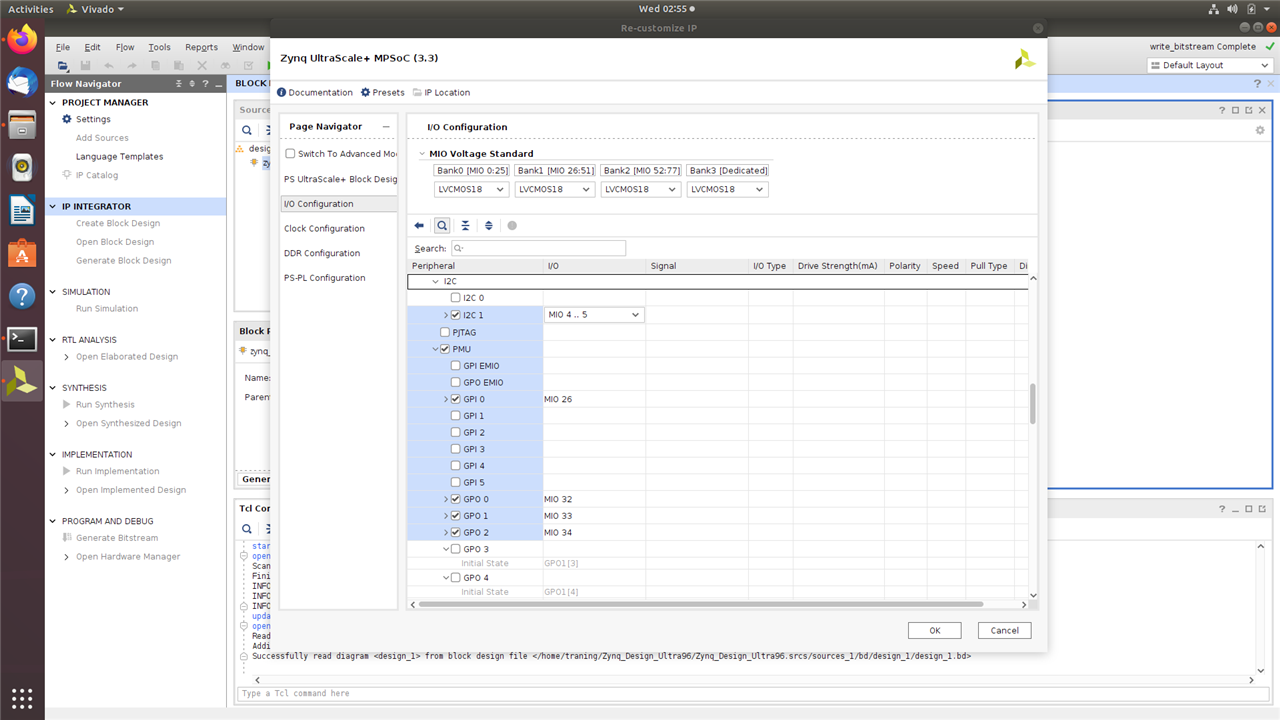
Task: Open the Tools menu
Action: [x=159, y=47]
